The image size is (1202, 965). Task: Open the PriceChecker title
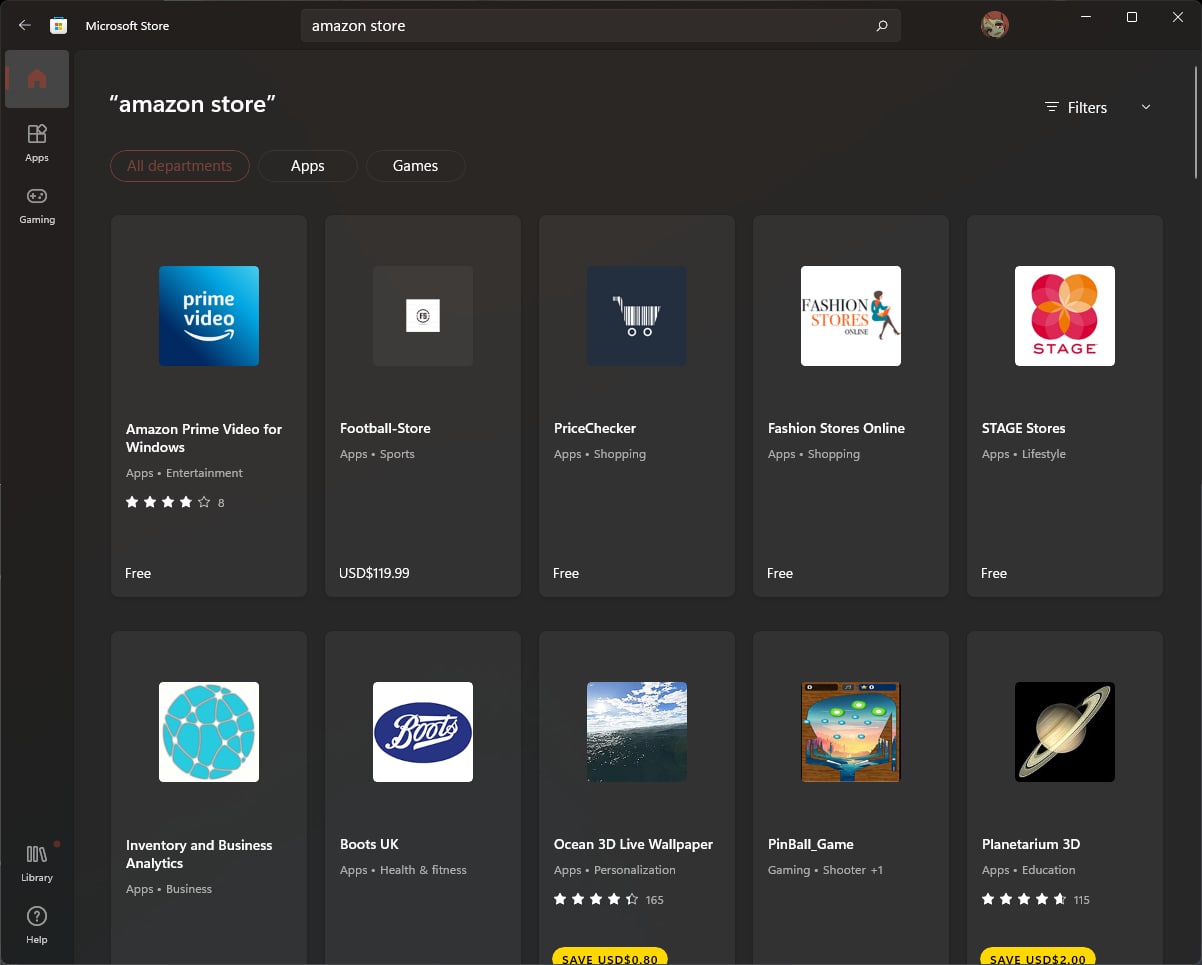coord(595,428)
